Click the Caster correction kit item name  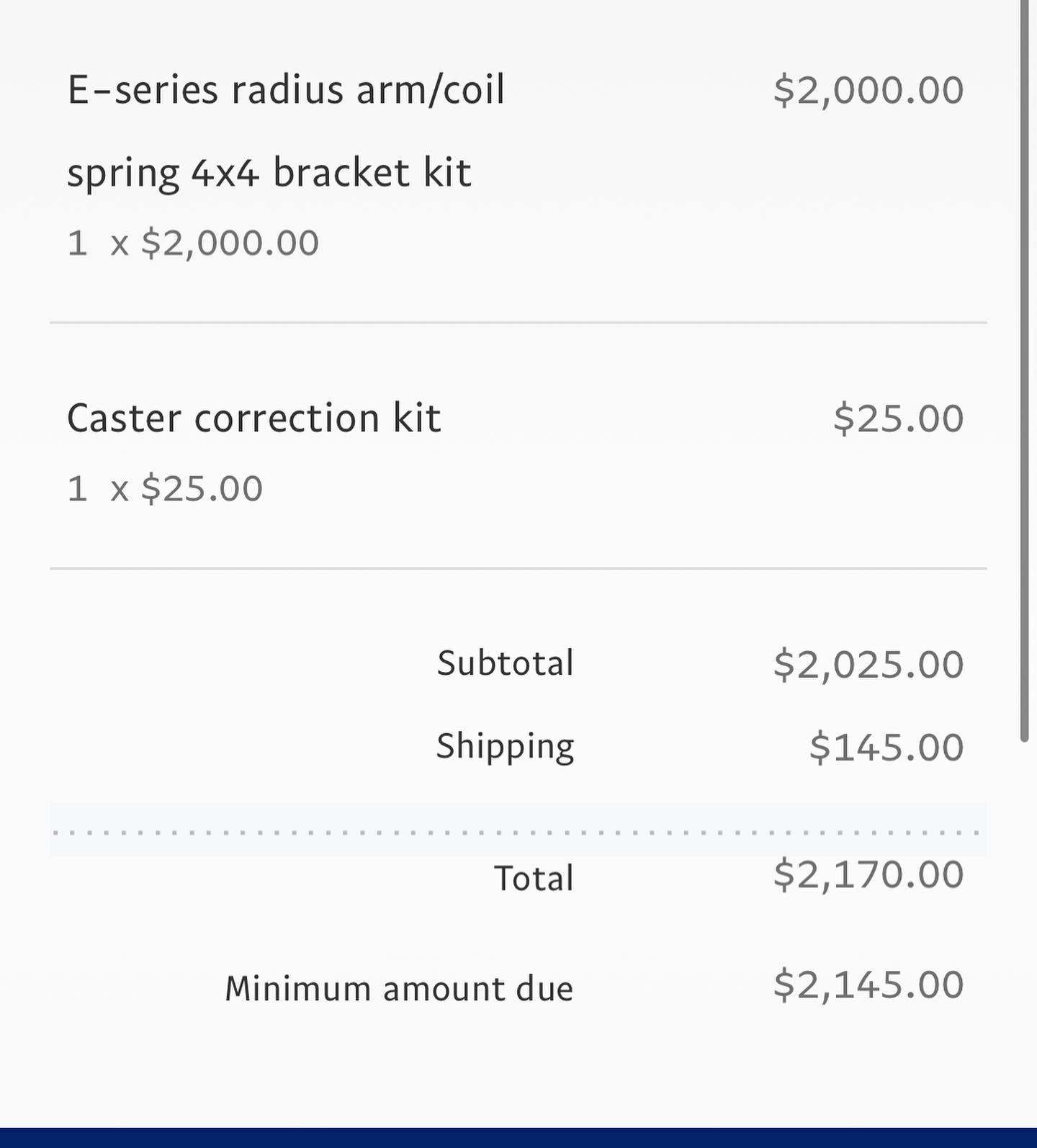254,418
